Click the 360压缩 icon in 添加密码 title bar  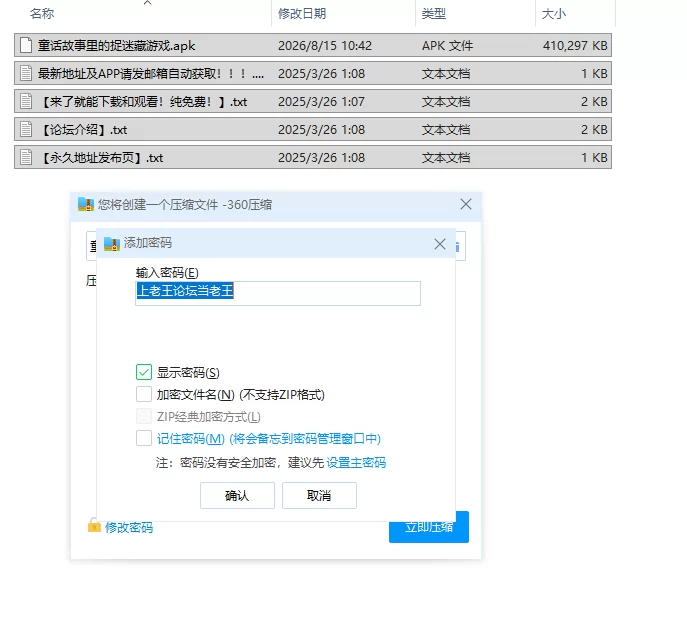click(112, 243)
